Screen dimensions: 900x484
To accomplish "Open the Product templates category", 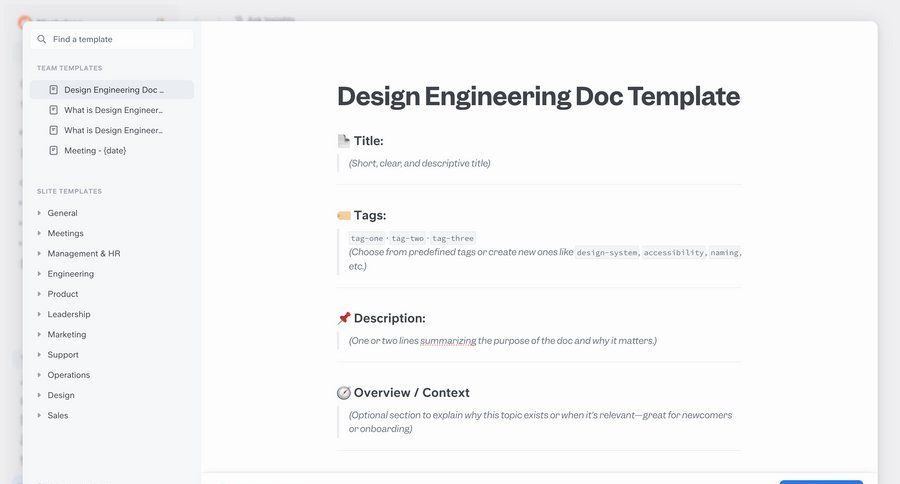I will (62, 294).
